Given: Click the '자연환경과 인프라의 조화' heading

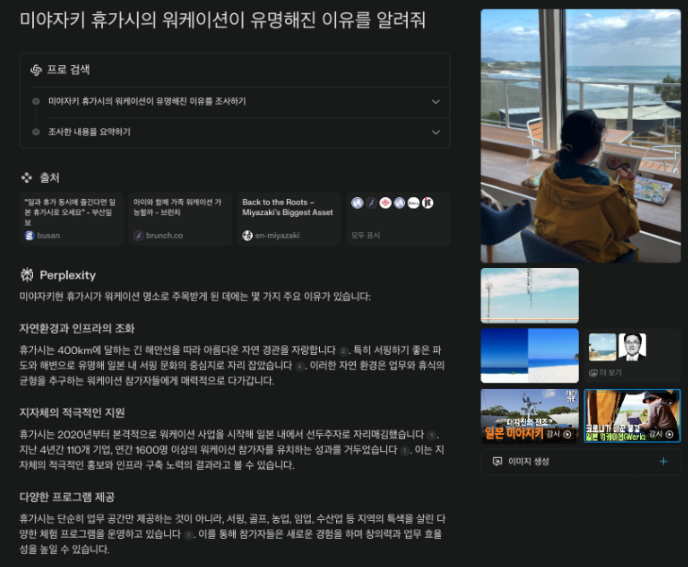Looking at the screenshot, I should click(77, 329).
